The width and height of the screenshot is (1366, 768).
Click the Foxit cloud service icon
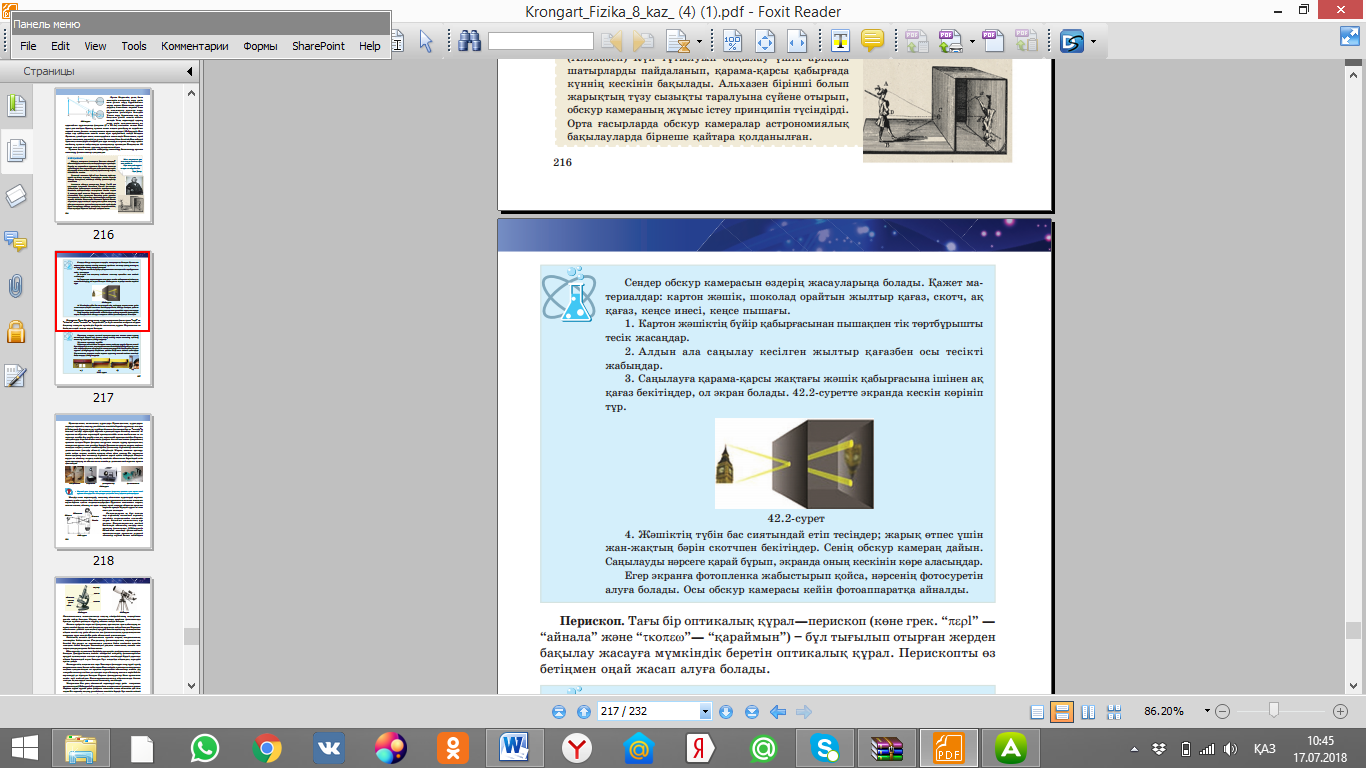tap(1073, 41)
